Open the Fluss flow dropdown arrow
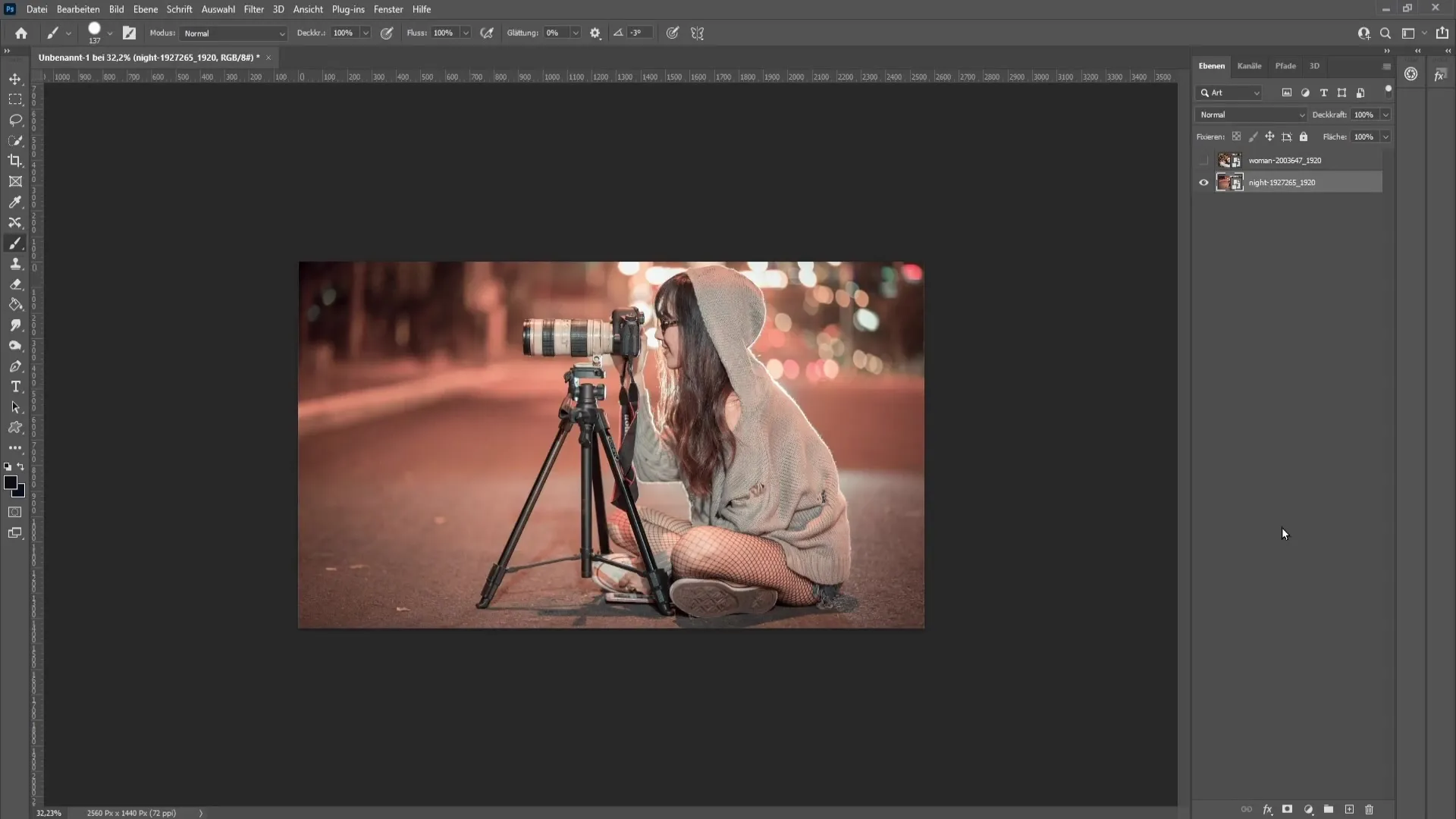Screen dimensions: 1456x819 (x=466, y=33)
